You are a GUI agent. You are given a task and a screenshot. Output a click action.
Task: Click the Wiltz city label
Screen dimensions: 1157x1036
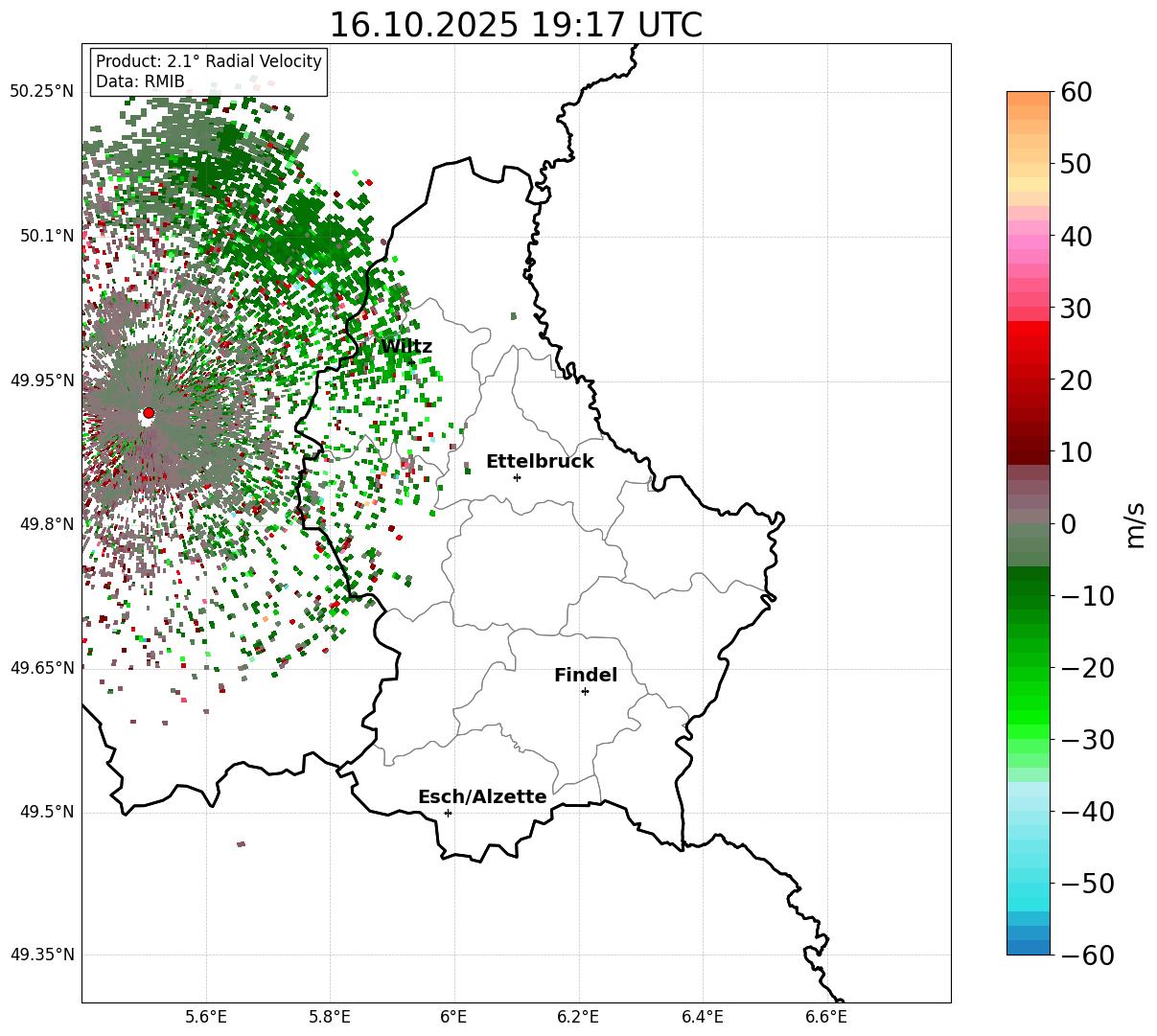[x=405, y=347]
